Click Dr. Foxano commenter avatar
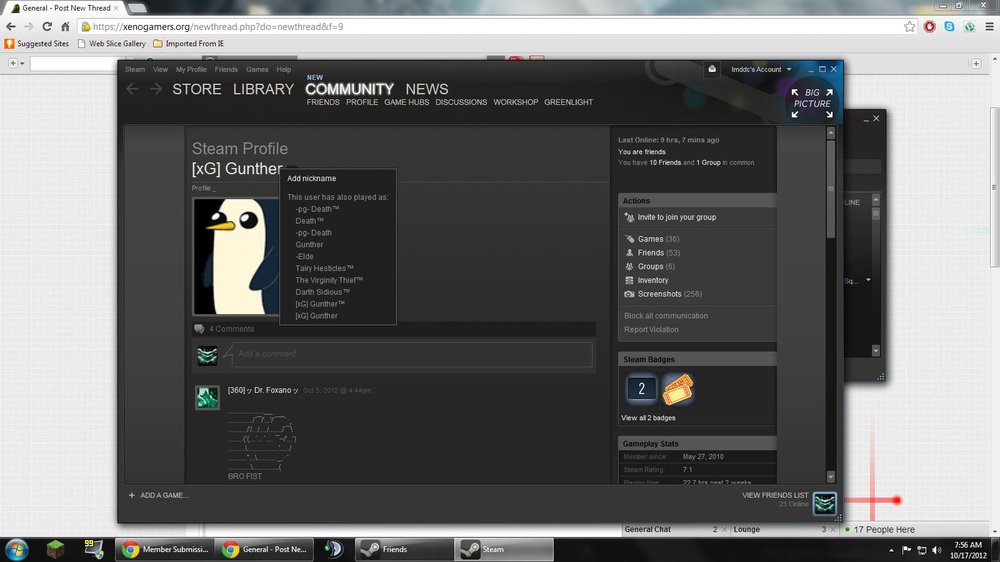 click(207, 397)
